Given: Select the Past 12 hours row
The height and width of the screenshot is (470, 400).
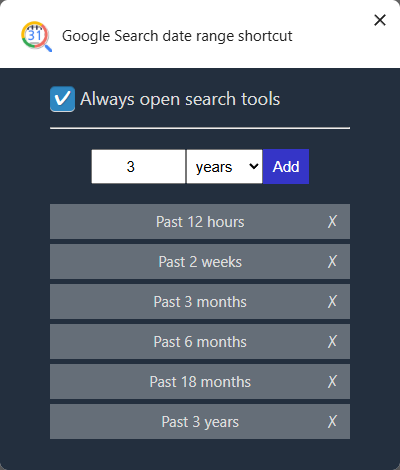Looking at the screenshot, I should click(x=200, y=221).
